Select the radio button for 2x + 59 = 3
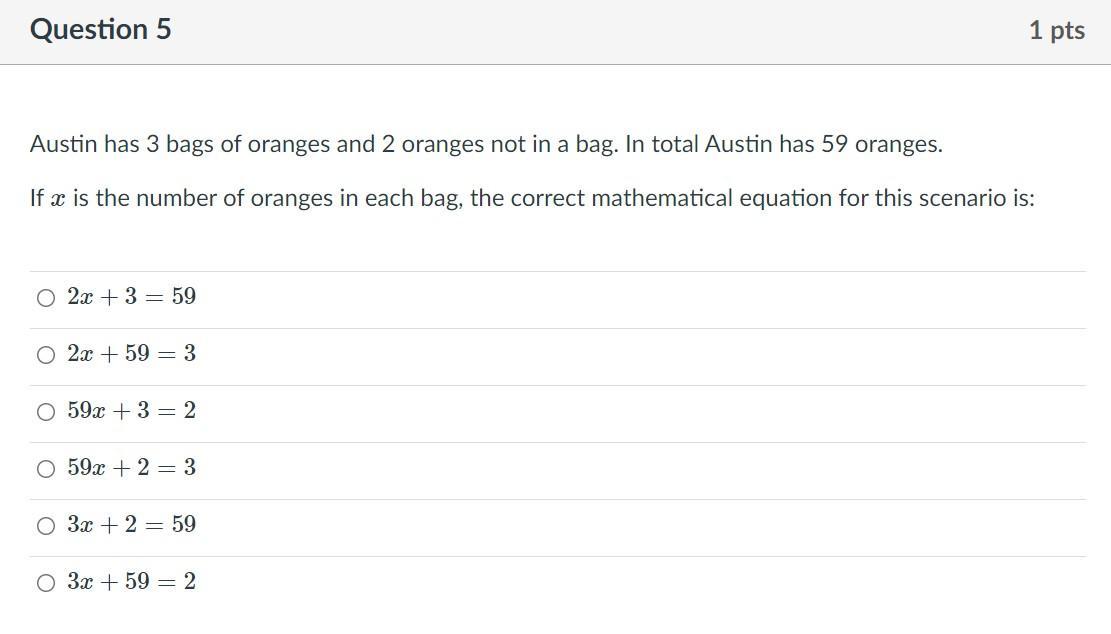Screen dimensions: 1111x634 point(45,355)
